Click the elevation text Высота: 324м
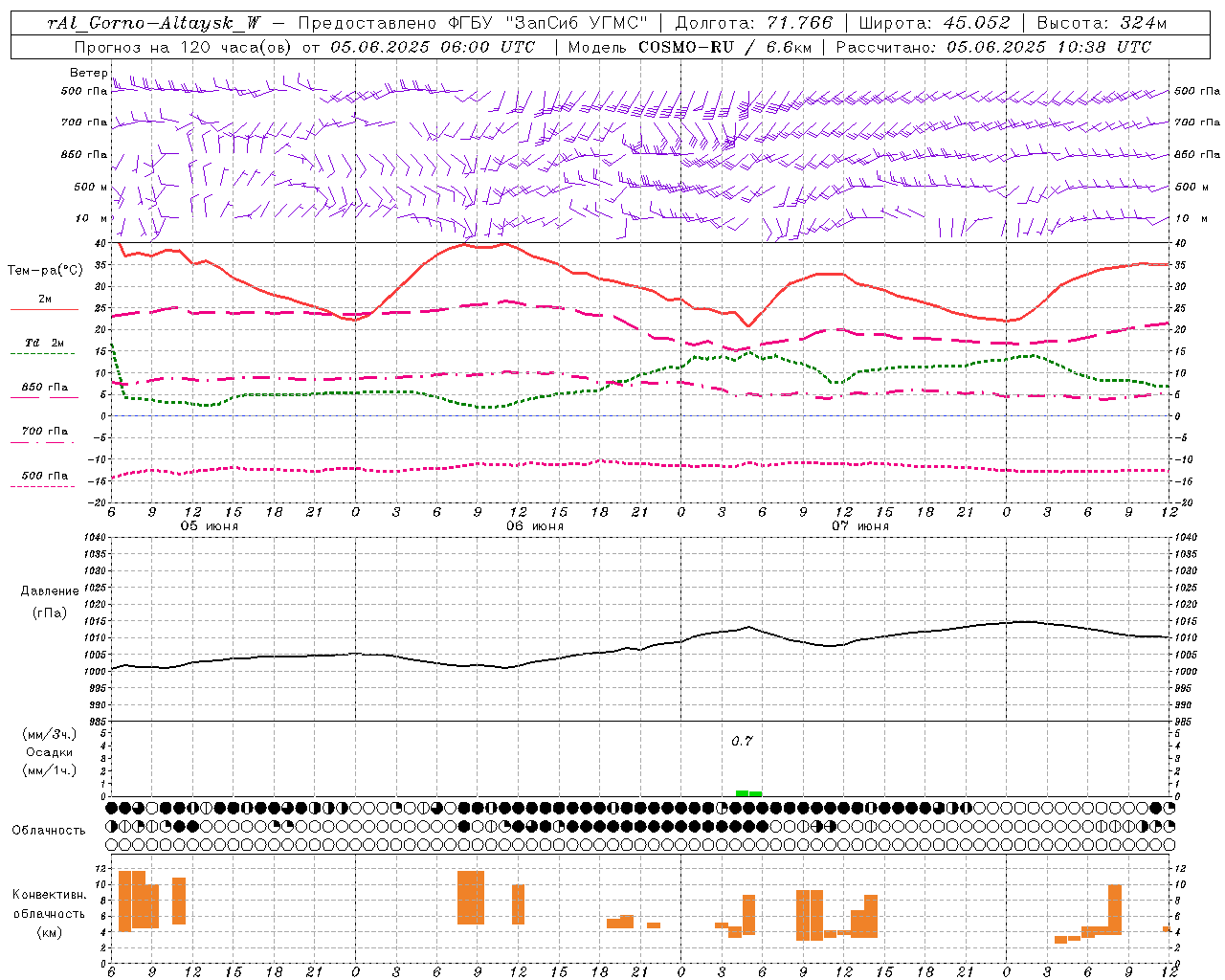Image resolution: width=1225 pixels, height=980 pixels. (1102, 24)
